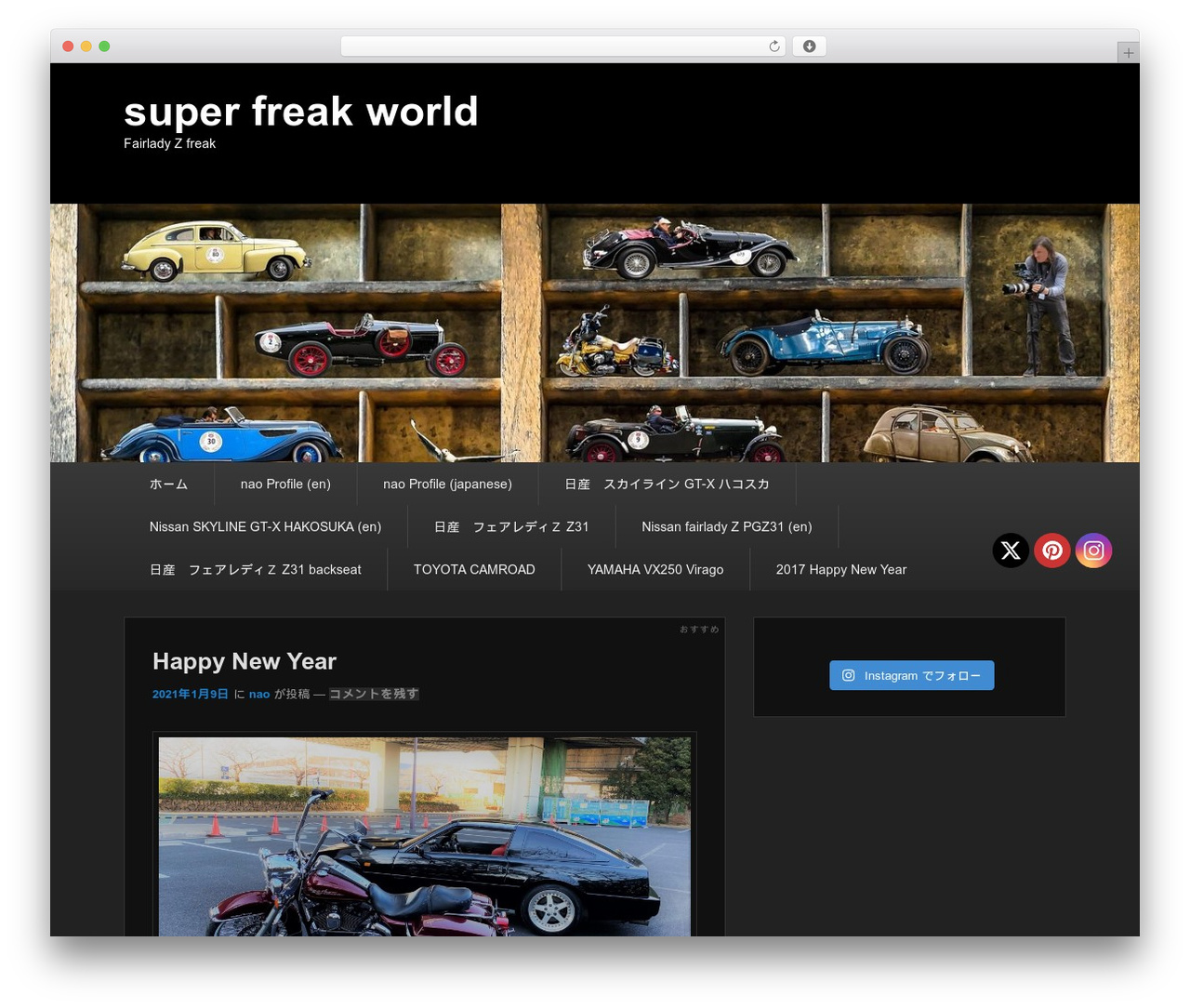Open nao Profile (japanese) page
The height and width of the screenshot is (1008, 1190).
[447, 484]
